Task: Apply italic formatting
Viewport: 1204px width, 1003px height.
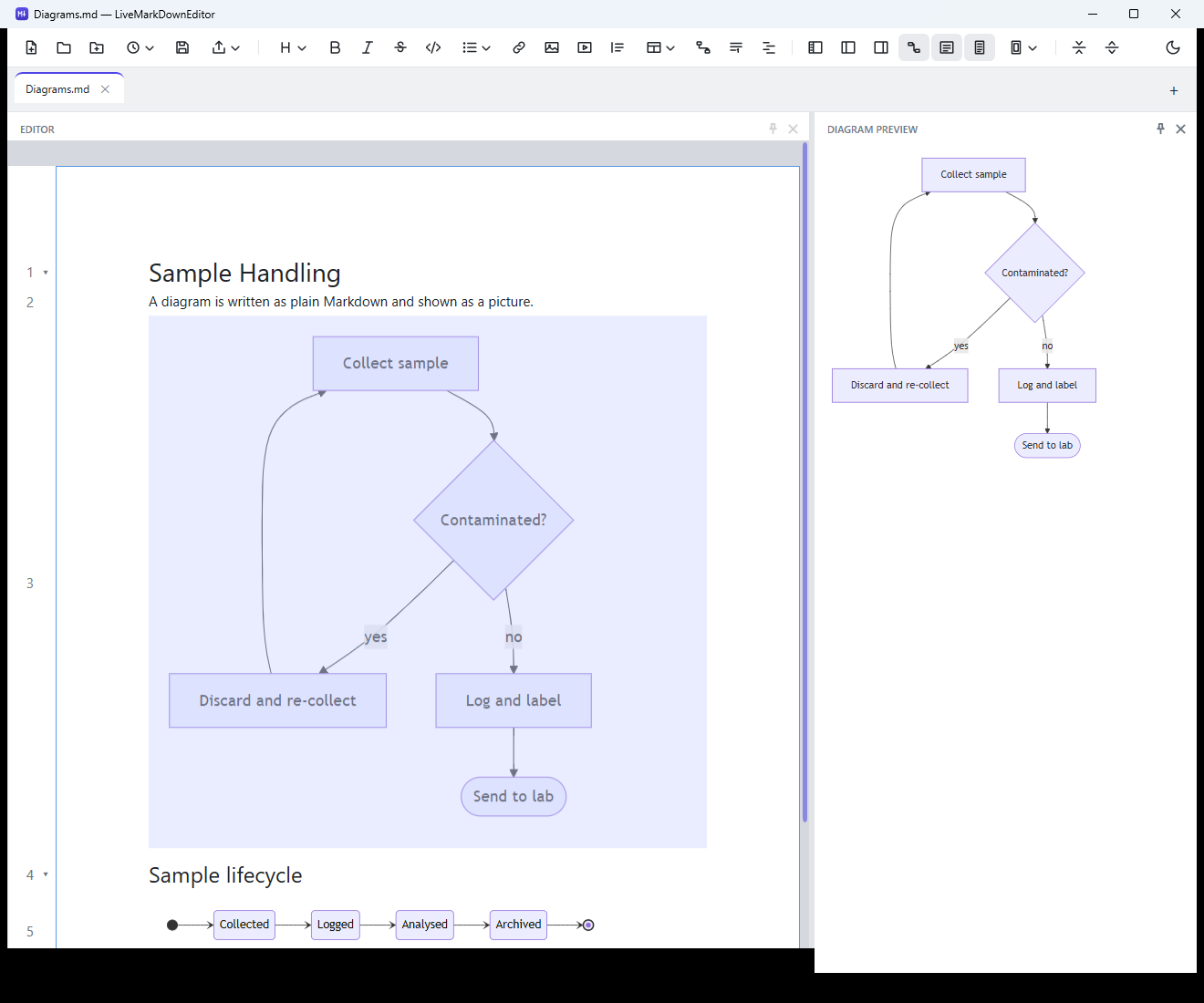Action: pyautogui.click(x=368, y=47)
